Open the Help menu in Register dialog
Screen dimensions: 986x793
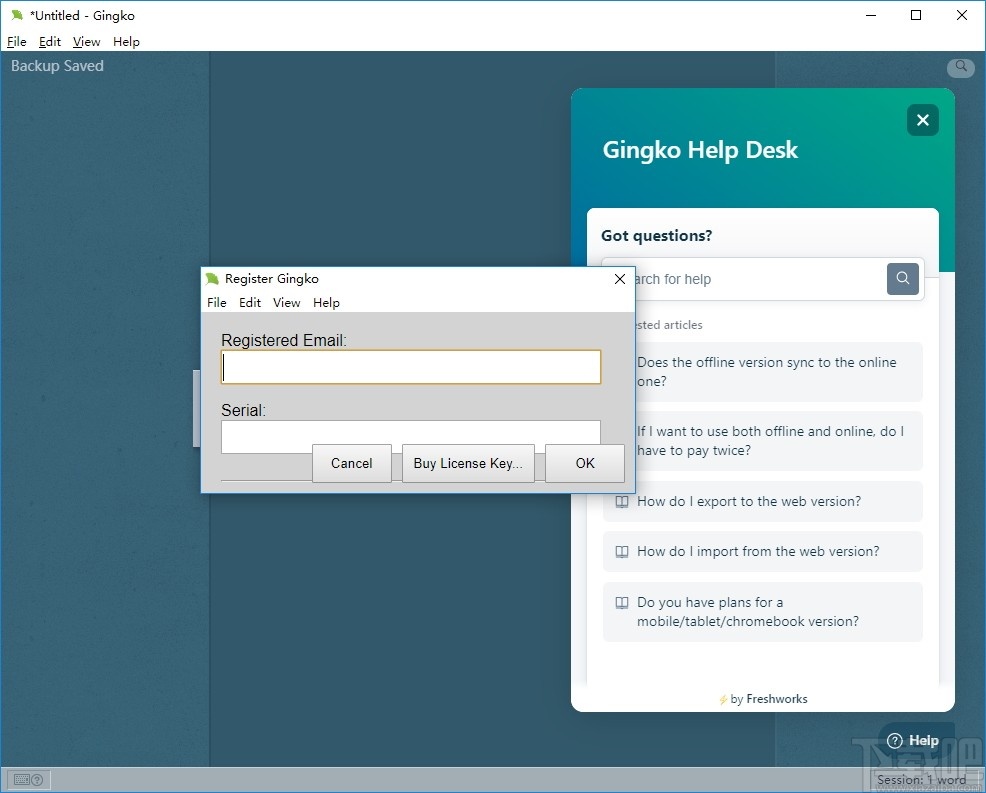(x=326, y=303)
